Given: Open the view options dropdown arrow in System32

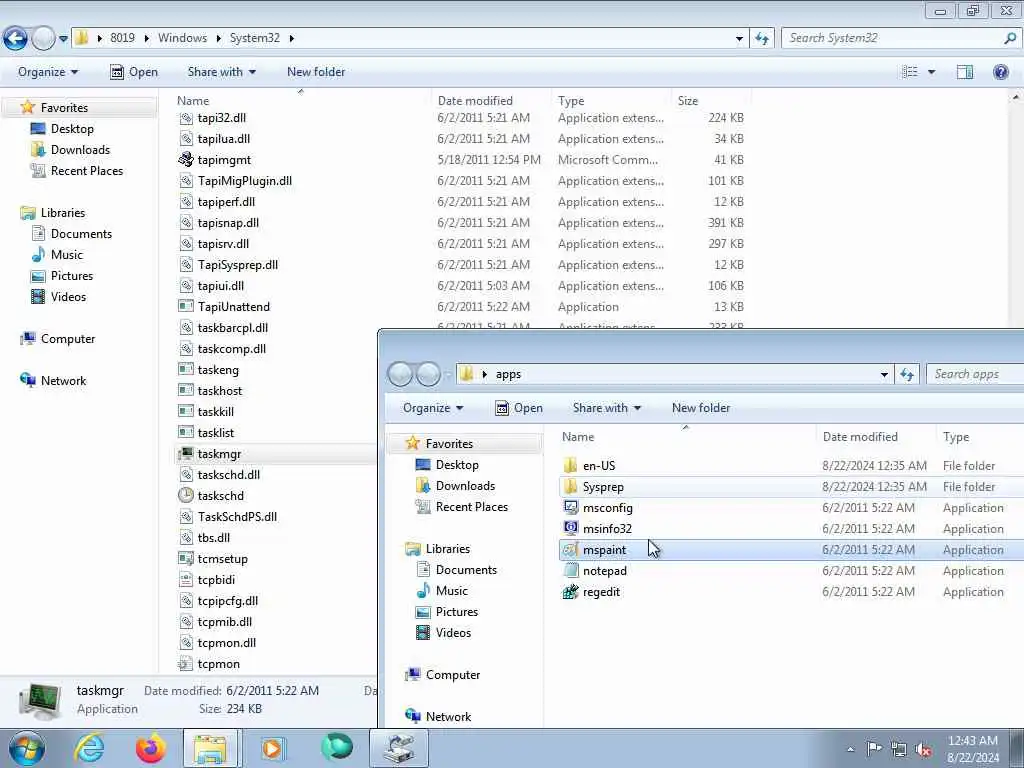Looking at the screenshot, I should (x=931, y=72).
